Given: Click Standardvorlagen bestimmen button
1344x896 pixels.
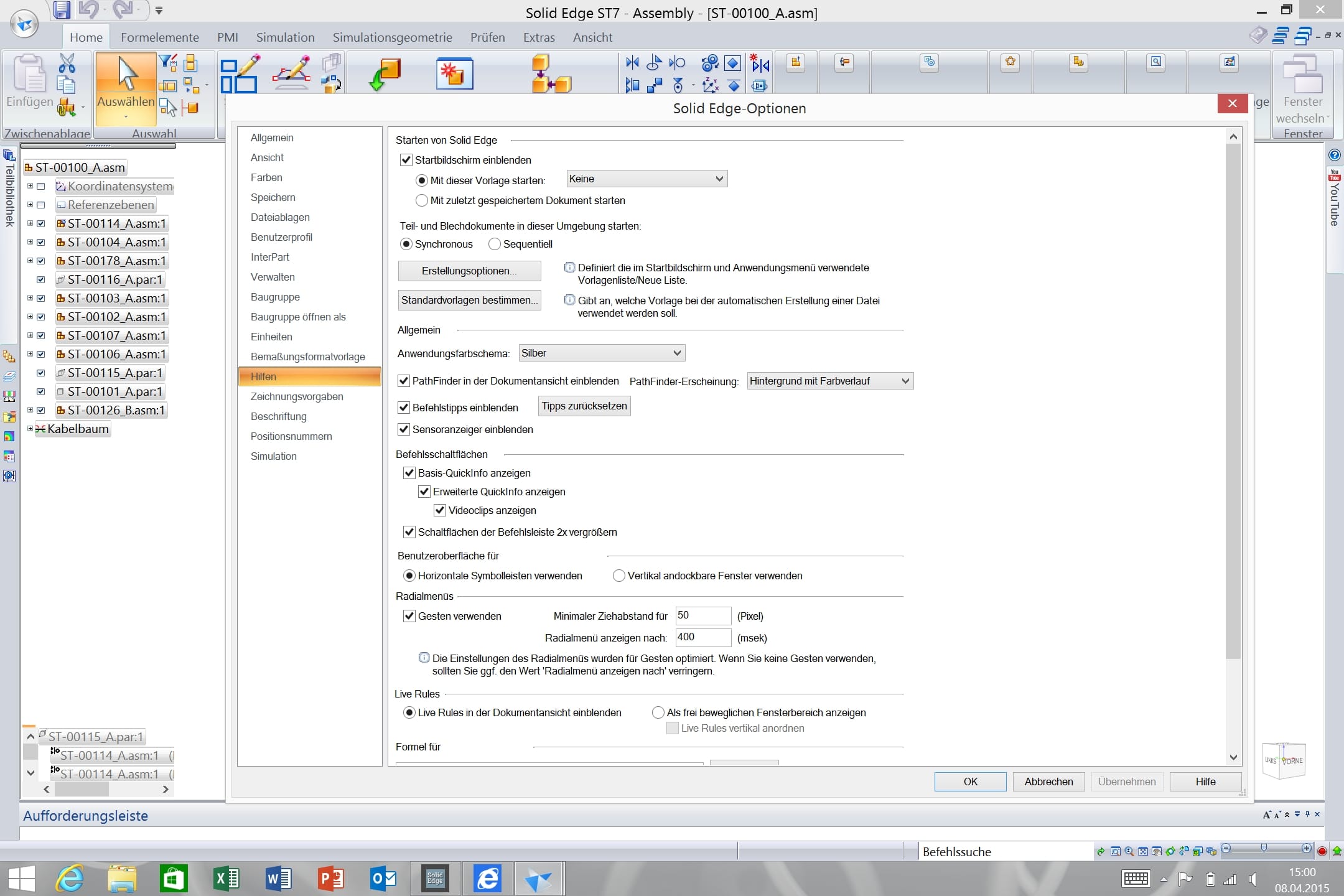Looking at the screenshot, I should (470, 300).
